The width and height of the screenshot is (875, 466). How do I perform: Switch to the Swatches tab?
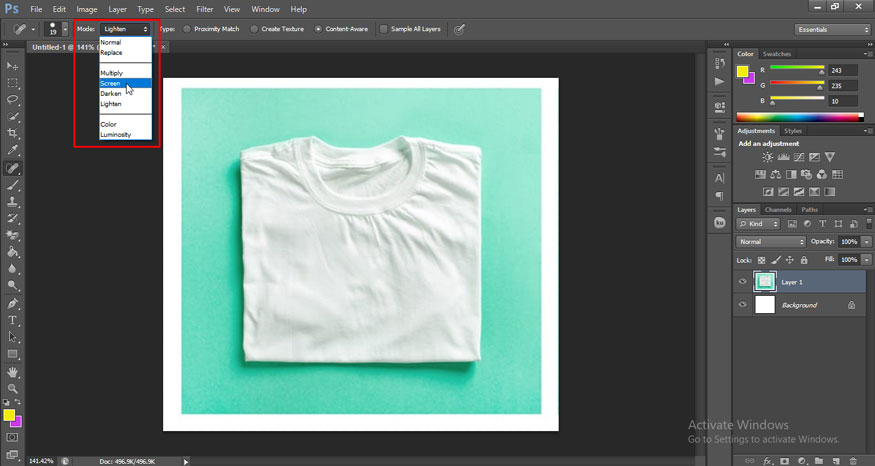point(777,54)
